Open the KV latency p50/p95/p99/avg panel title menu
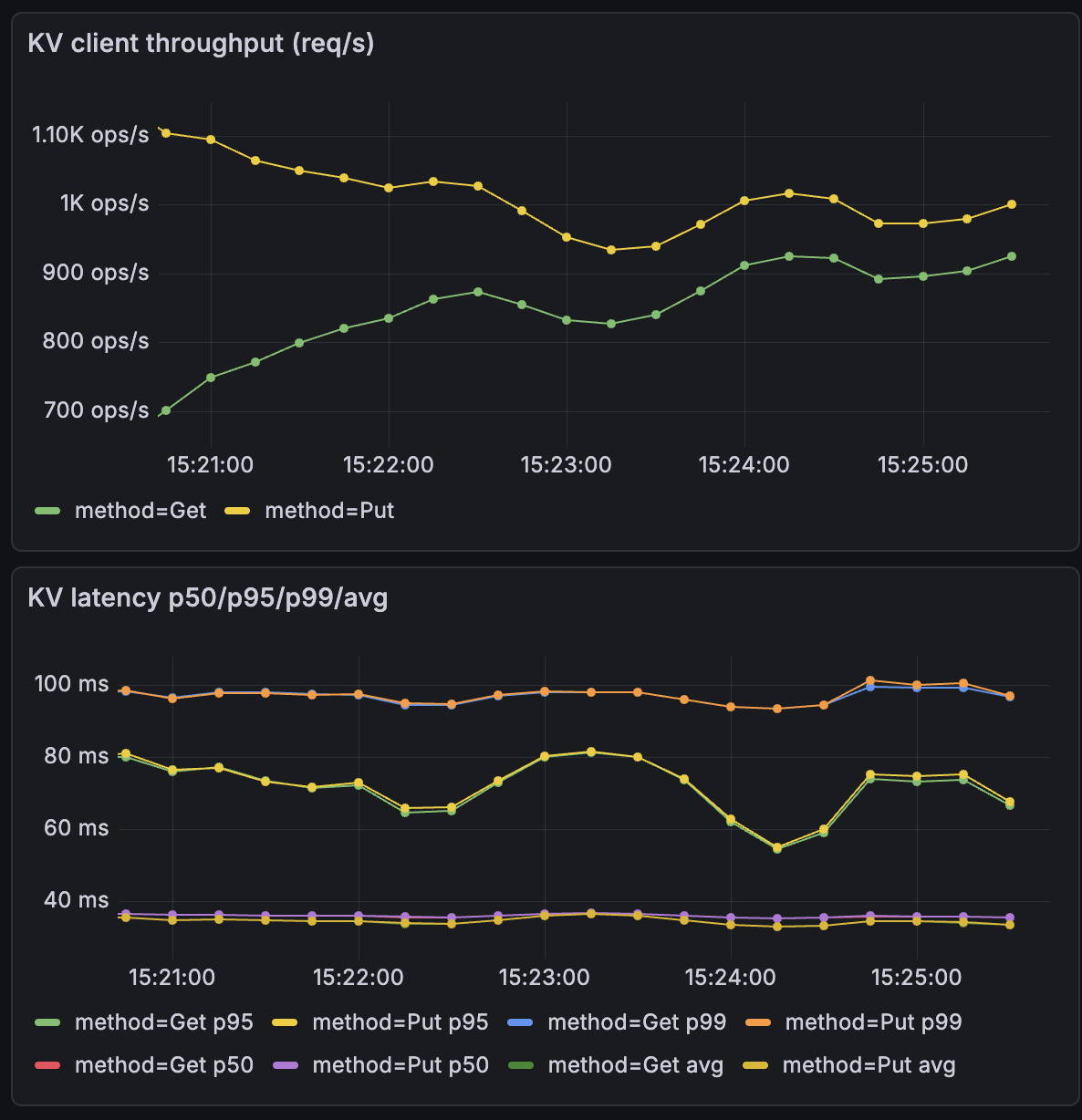 208,598
